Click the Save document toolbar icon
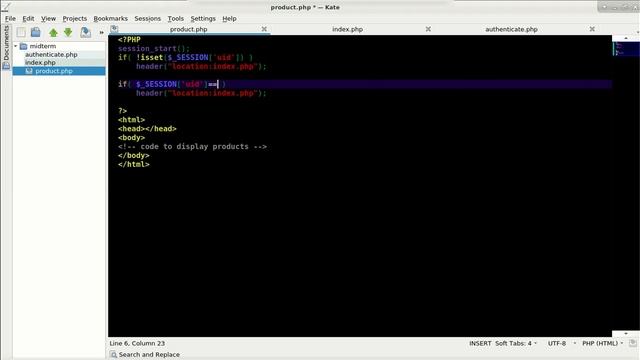Image resolution: width=640 pixels, height=360 pixels. point(85,32)
